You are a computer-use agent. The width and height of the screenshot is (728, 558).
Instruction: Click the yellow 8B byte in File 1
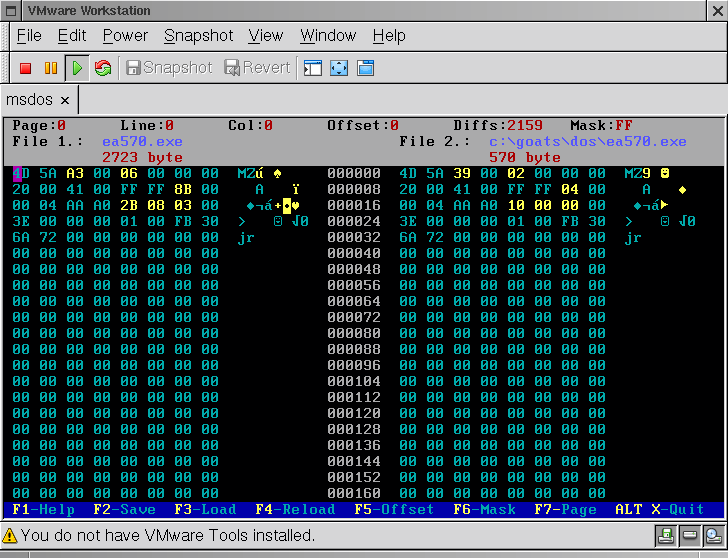tap(183, 189)
